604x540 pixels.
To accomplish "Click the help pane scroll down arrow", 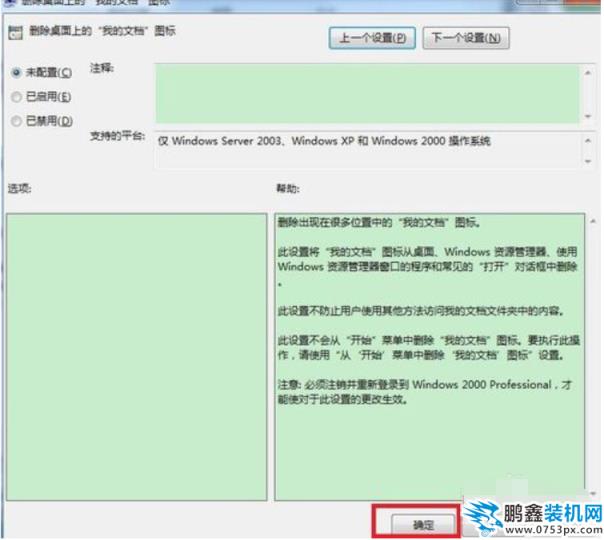I will click(593, 493).
